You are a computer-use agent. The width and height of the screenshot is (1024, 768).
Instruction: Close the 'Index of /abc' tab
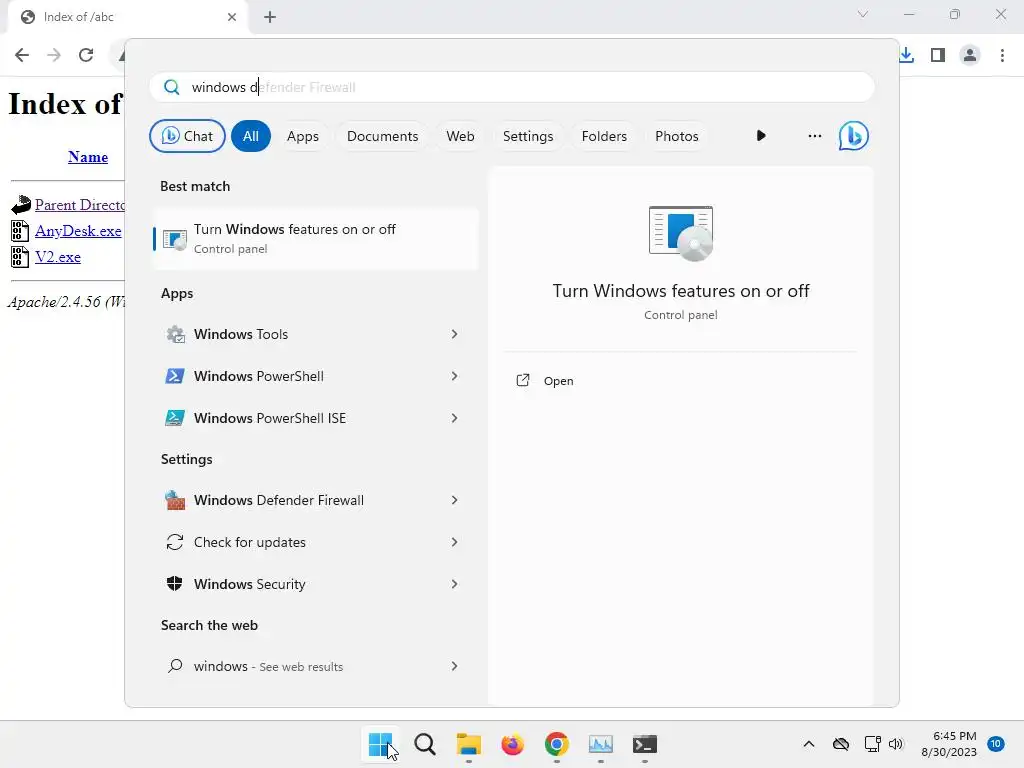pos(231,17)
